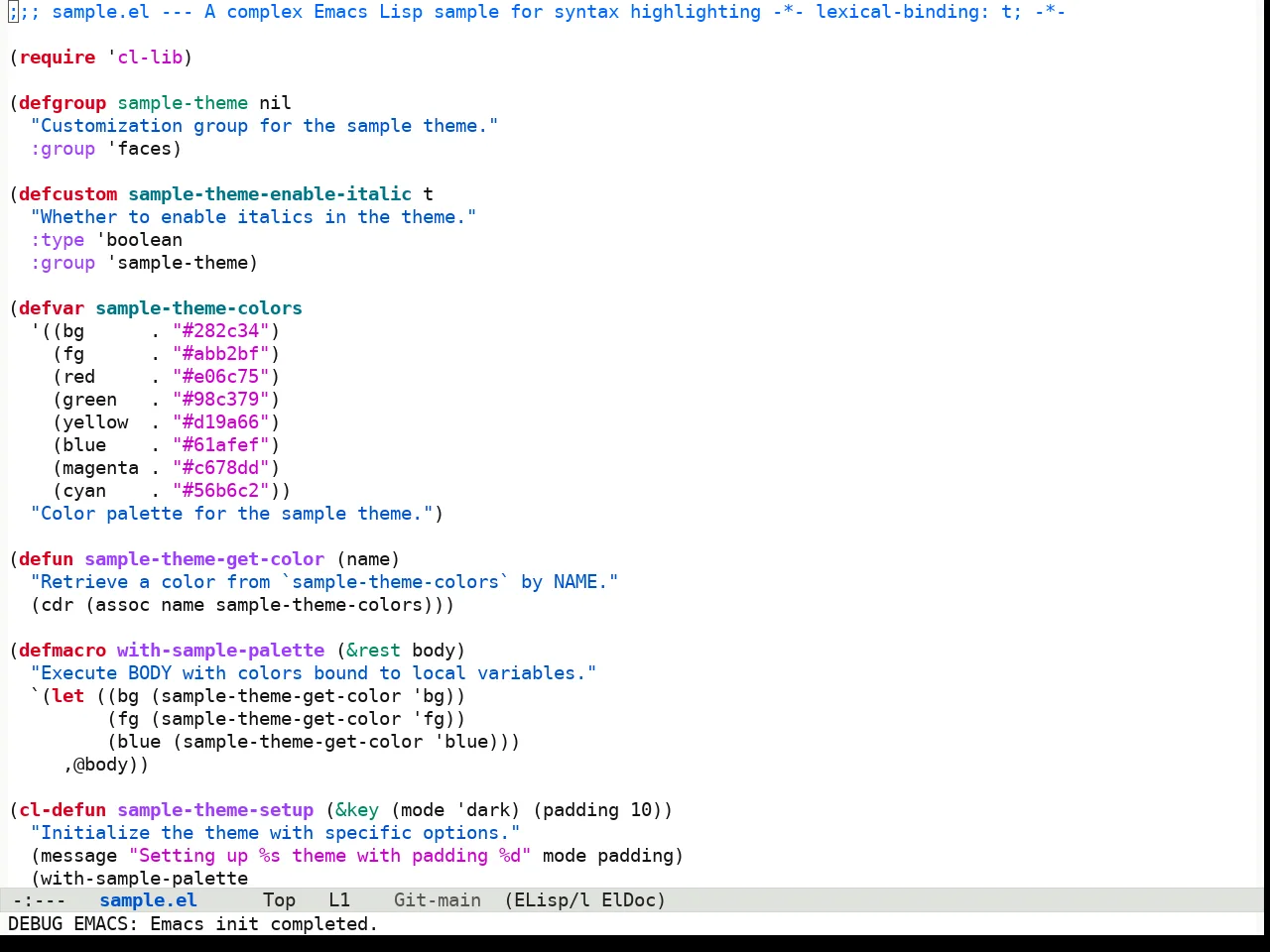
Task: Click the defmacro keyword
Action: [63, 650]
